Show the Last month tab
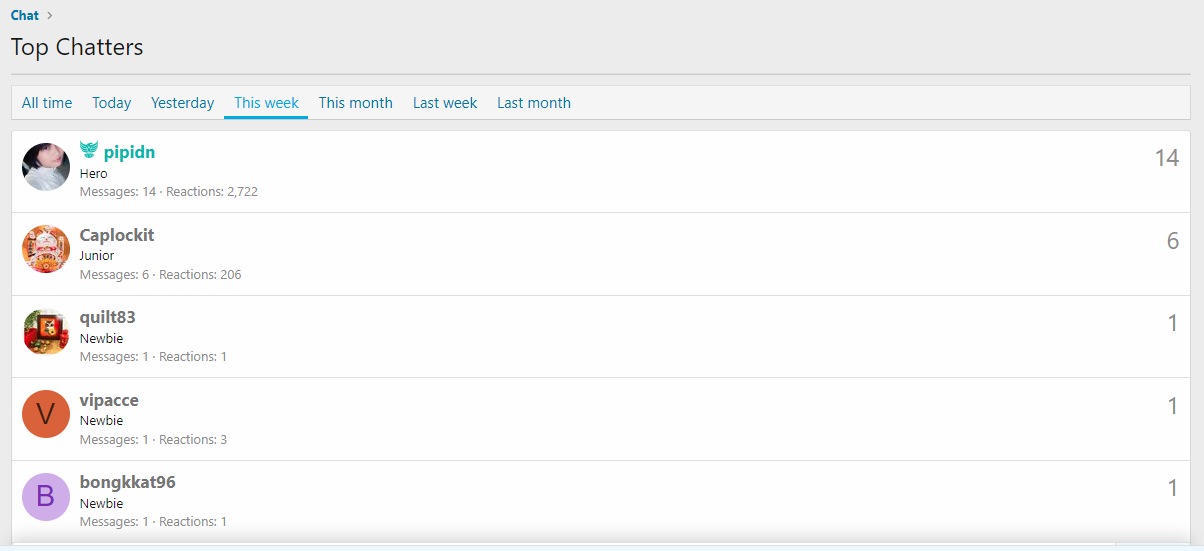 pos(534,103)
